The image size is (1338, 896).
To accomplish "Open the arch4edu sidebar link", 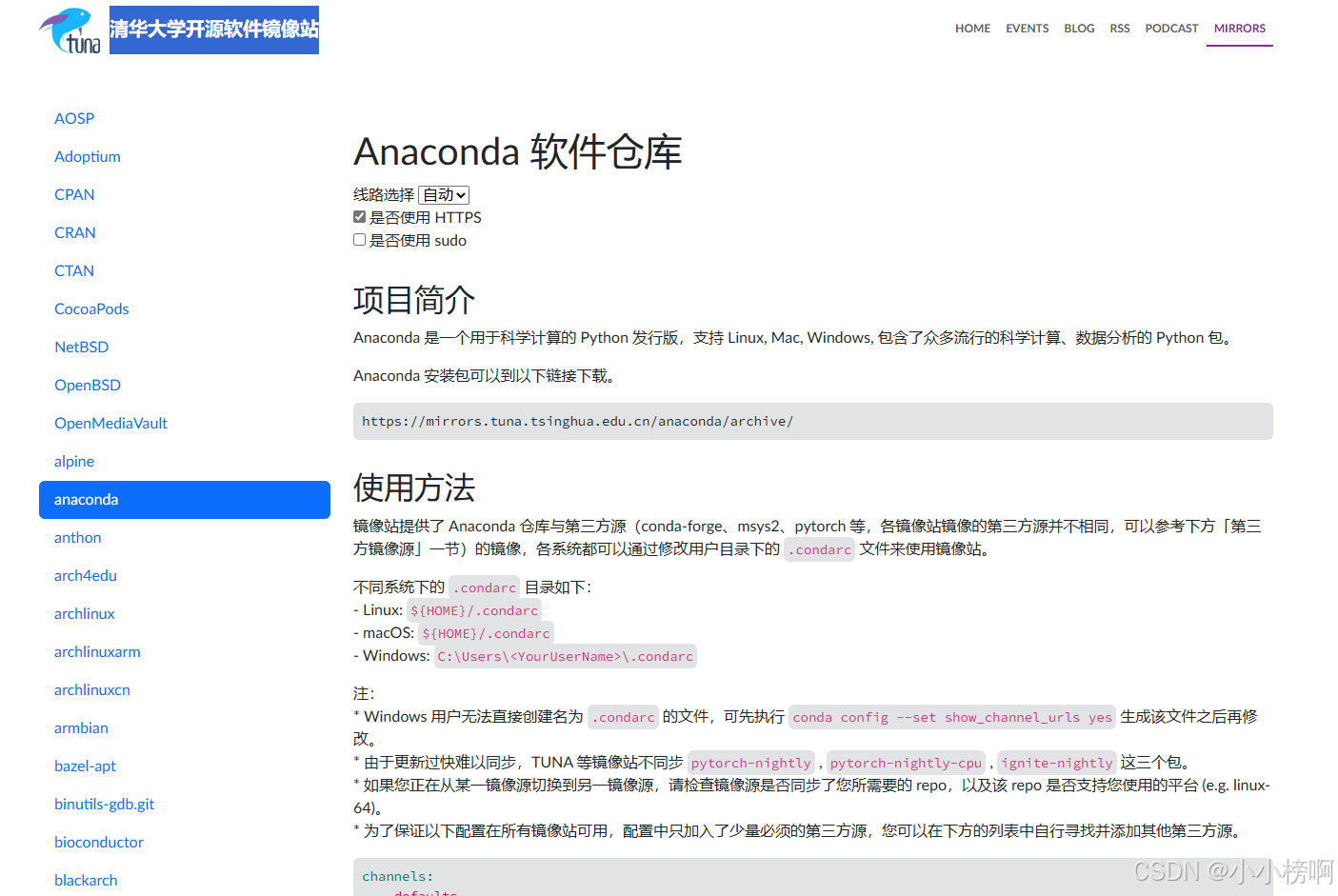I will click(86, 575).
